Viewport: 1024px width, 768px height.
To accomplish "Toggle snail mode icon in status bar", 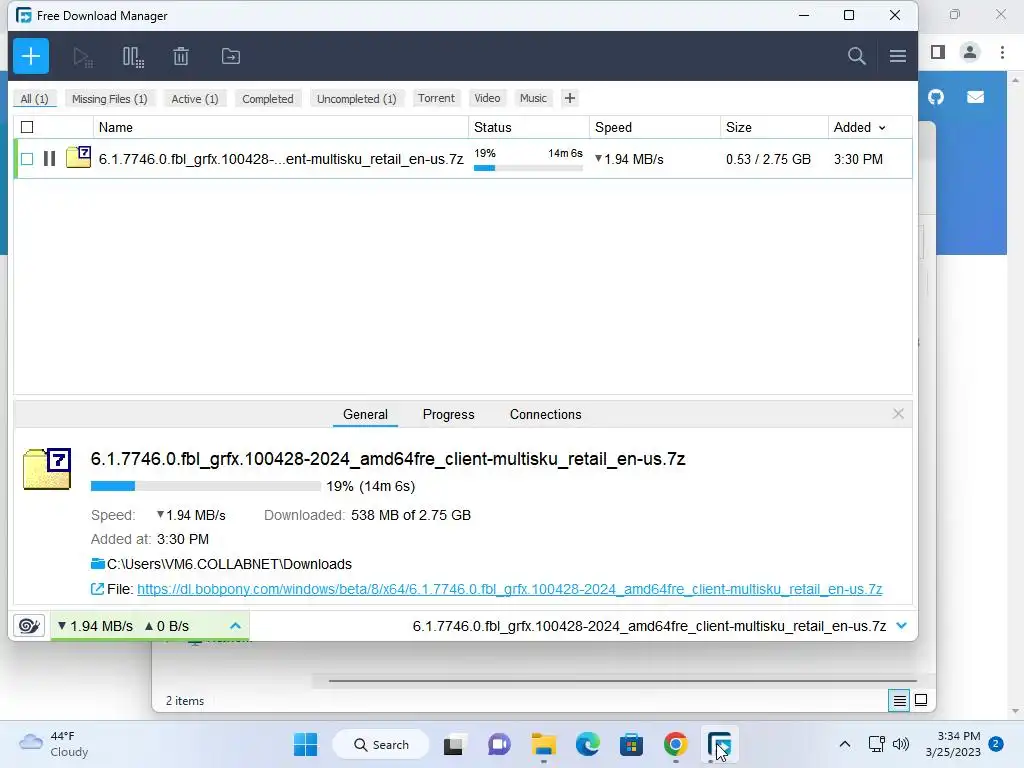I will tap(29, 626).
